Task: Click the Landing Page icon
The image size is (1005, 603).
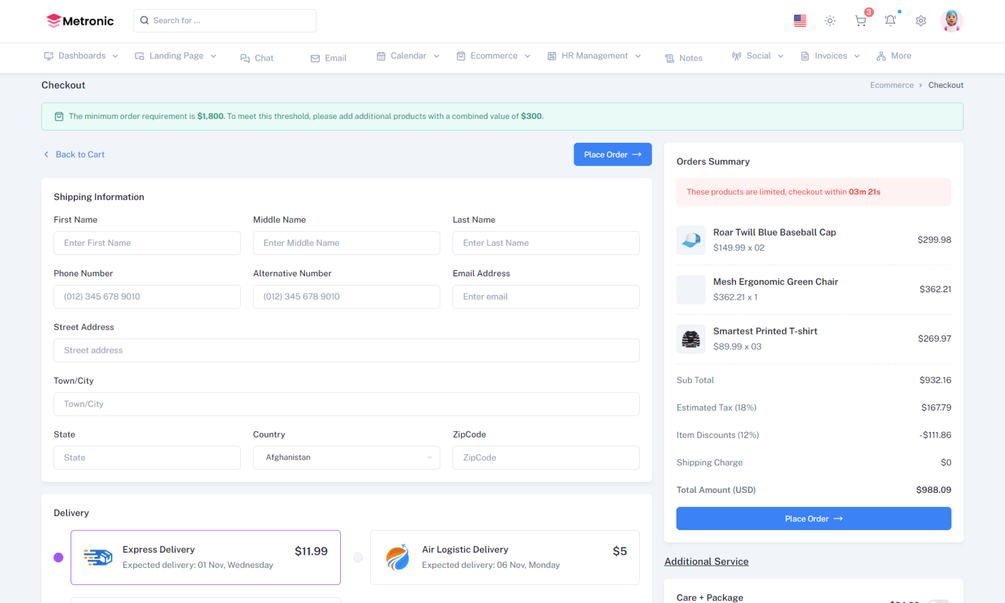Action: coord(139,56)
